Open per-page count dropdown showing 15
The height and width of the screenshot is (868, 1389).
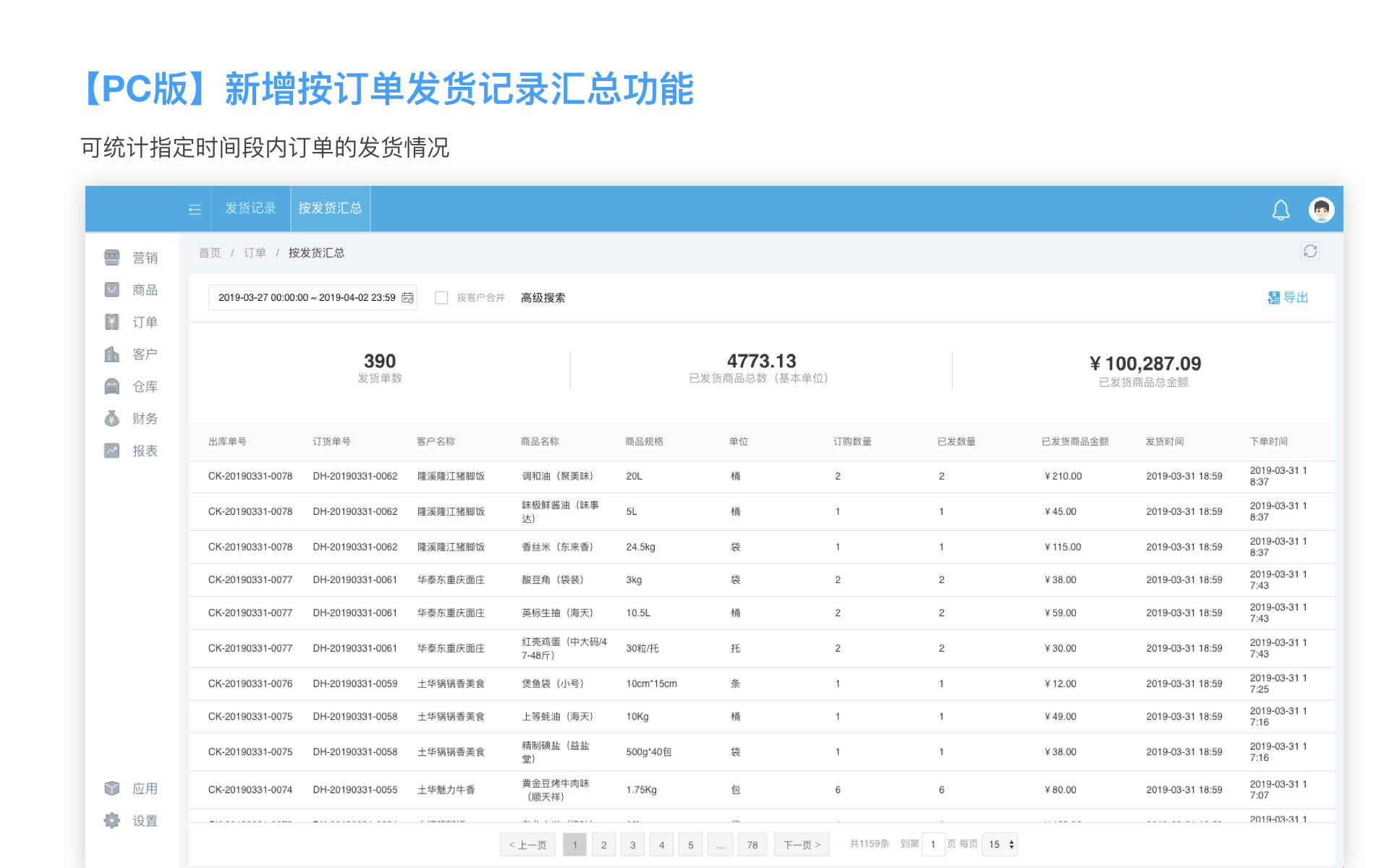pos(1001,844)
